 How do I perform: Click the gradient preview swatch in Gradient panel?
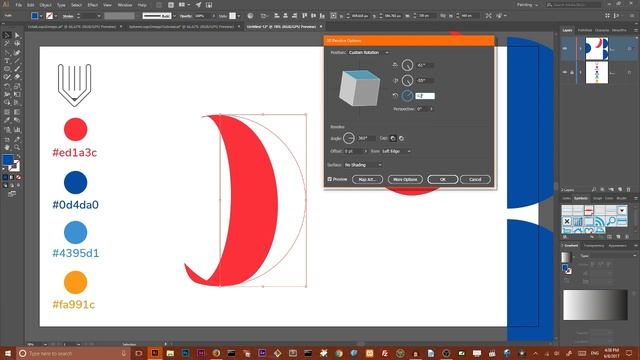click(566, 257)
